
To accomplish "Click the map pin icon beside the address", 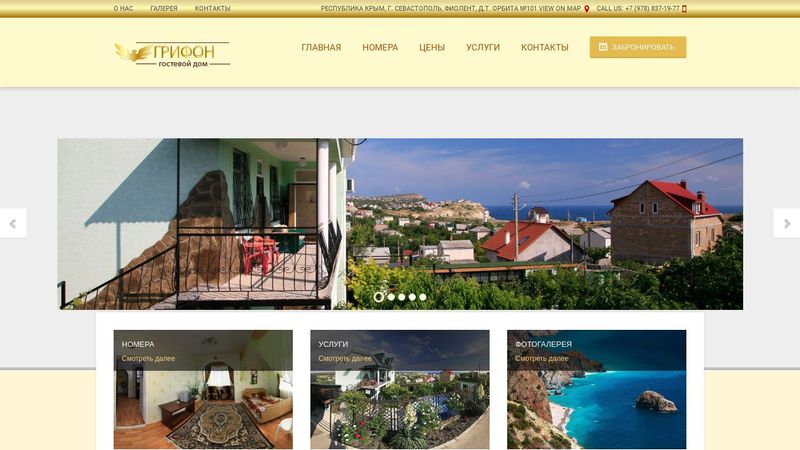I will (x=587, y=9).
